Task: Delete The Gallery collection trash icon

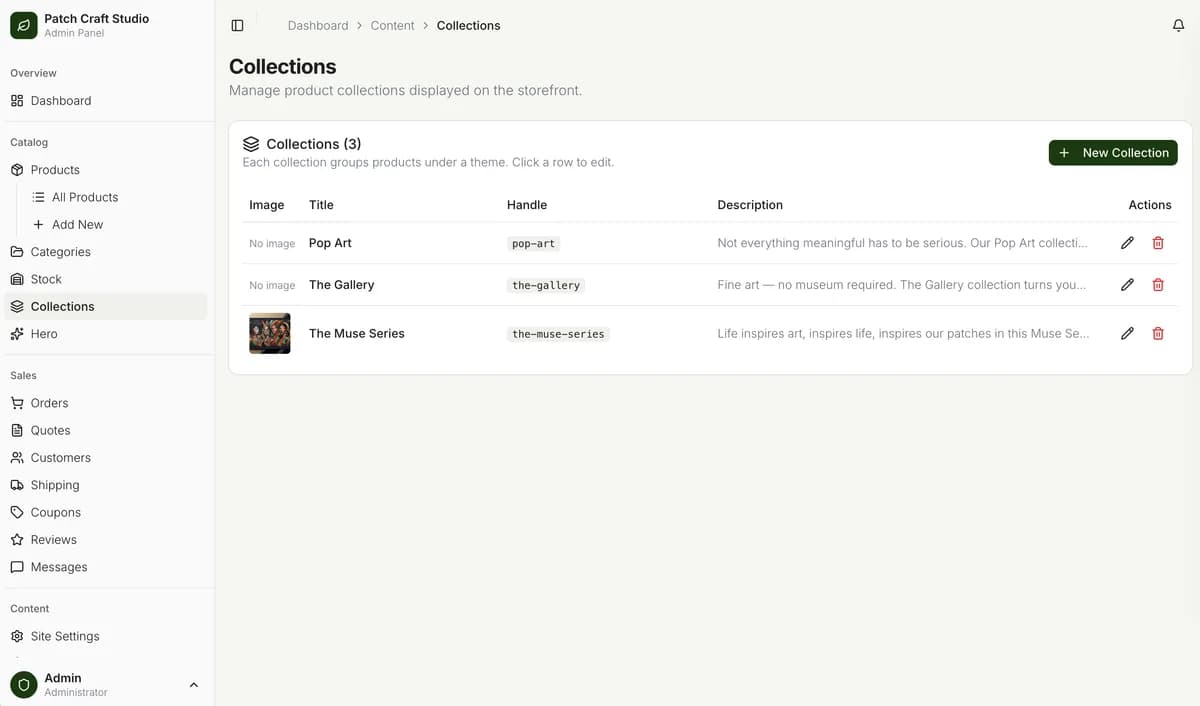Action: point(1158,285)
